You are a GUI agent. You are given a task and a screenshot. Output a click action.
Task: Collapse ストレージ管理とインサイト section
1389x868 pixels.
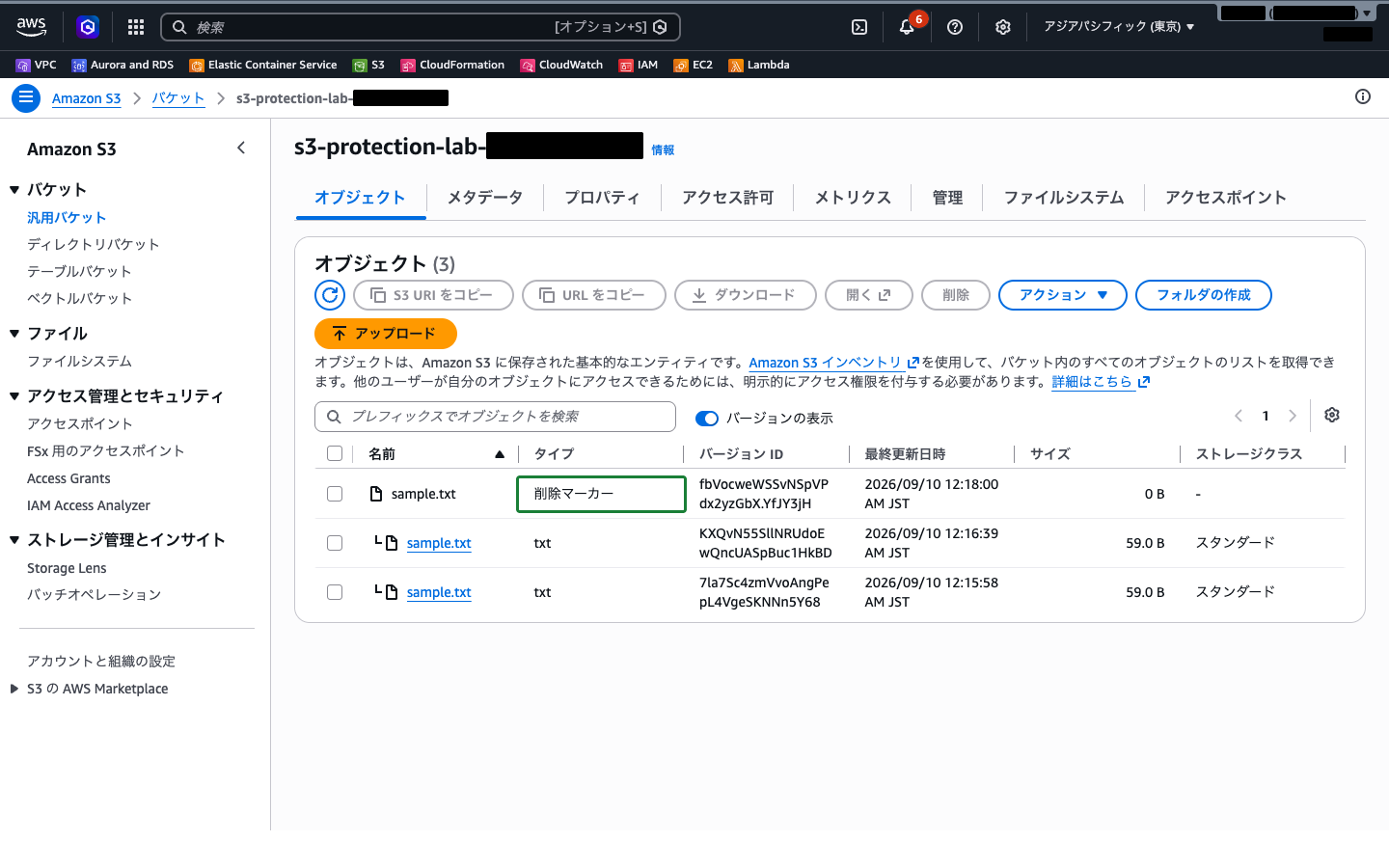(14, 540)
